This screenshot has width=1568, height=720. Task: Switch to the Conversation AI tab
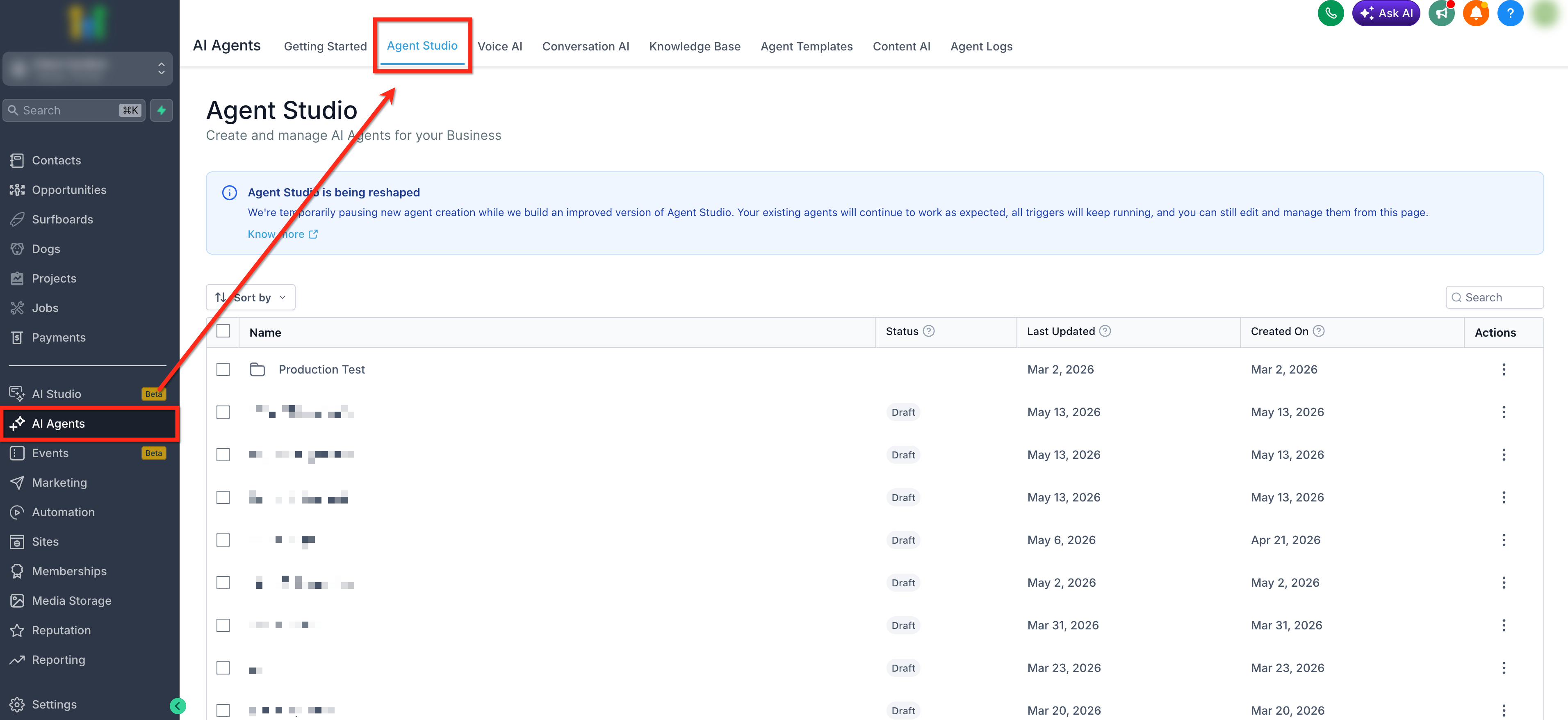tap(586, 47)
